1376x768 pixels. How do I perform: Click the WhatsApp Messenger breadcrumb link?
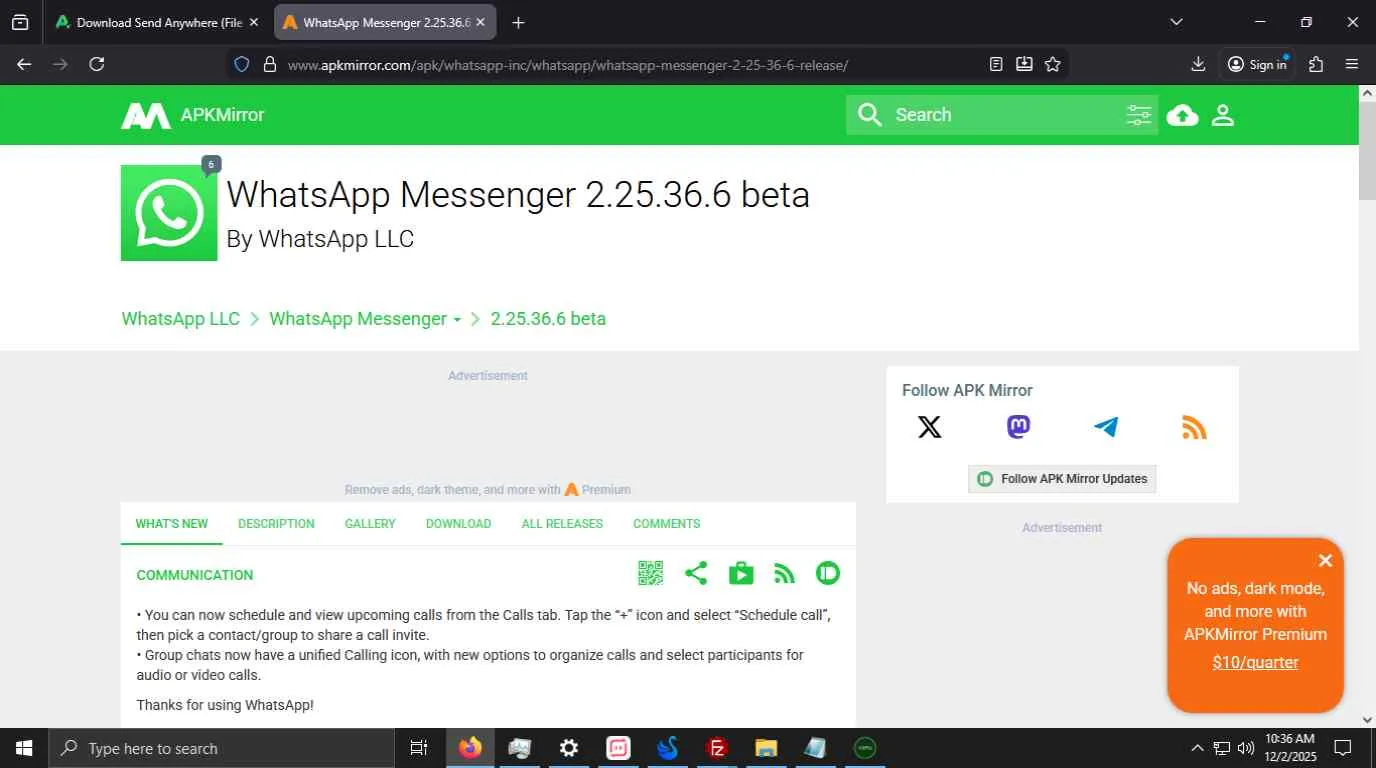click(358, 319)
